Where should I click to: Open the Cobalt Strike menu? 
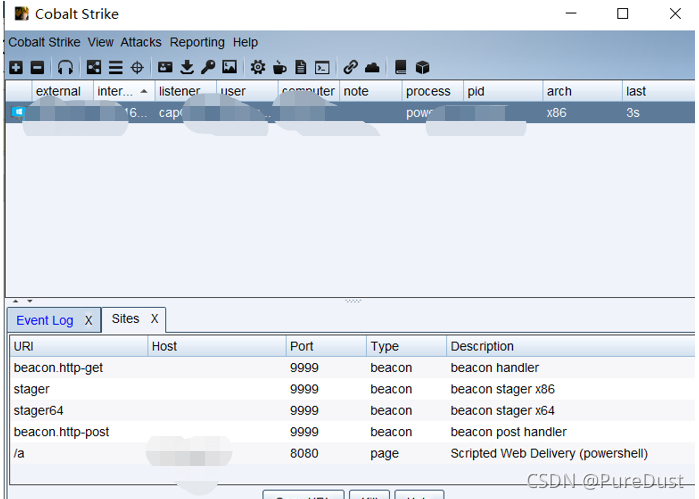(x=44, y=42)
